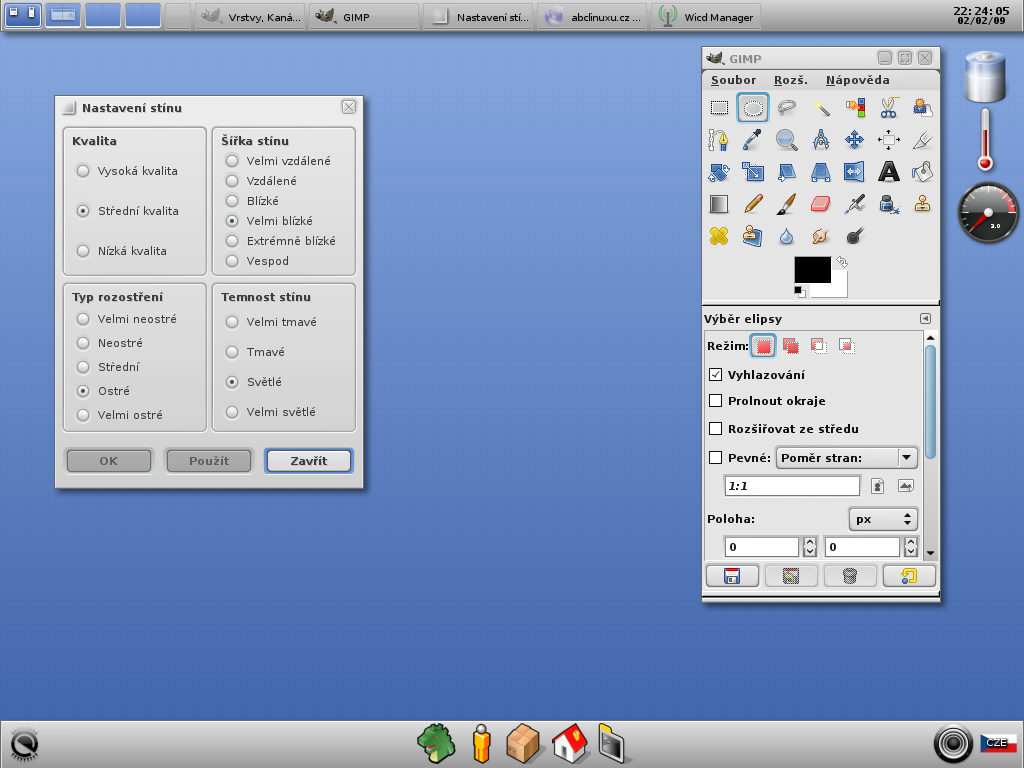Open the px unit dropdown

click(883, 519)
